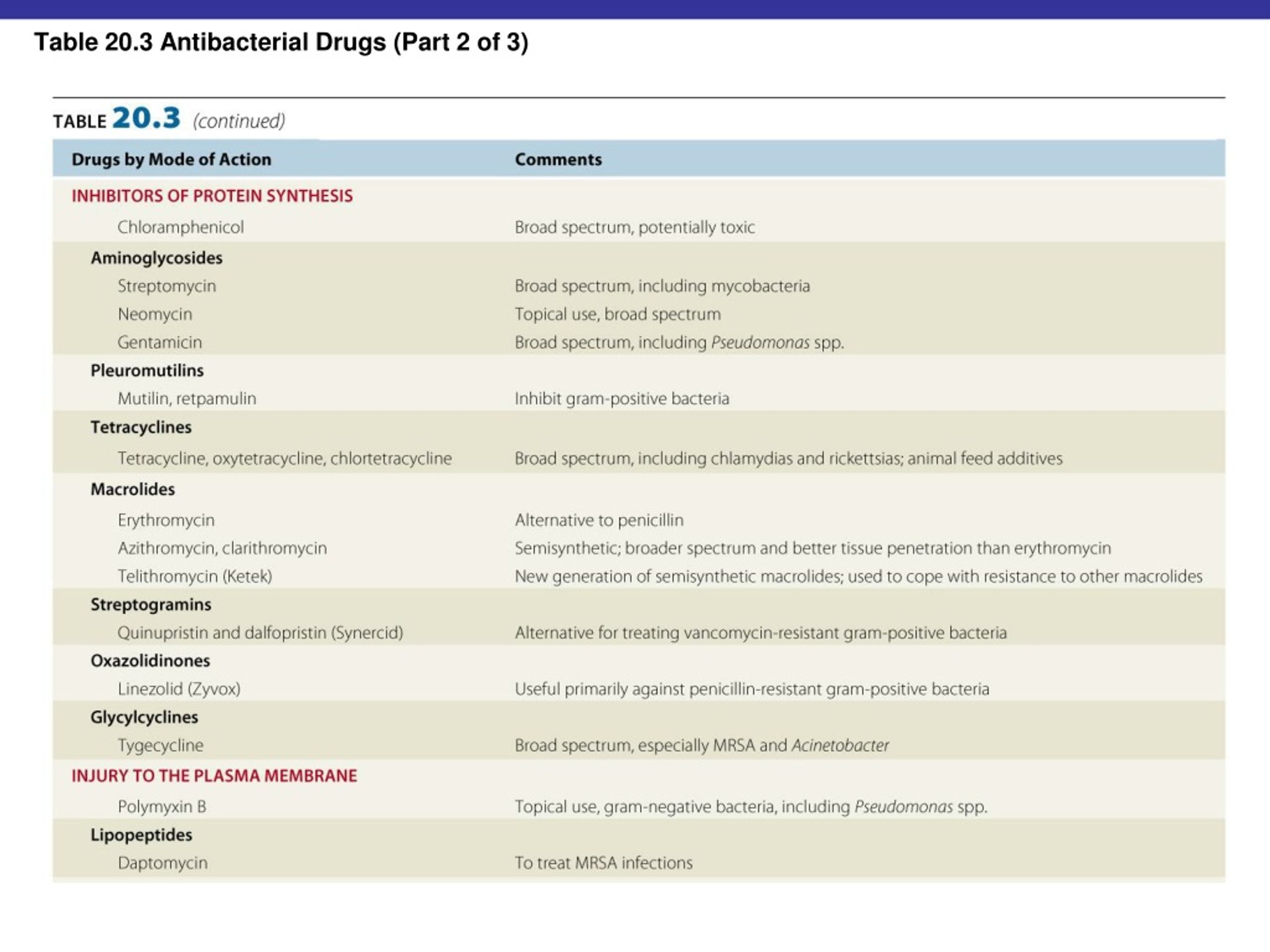
Task: Click comment about better tissue penetration
Action: (813, 548)
